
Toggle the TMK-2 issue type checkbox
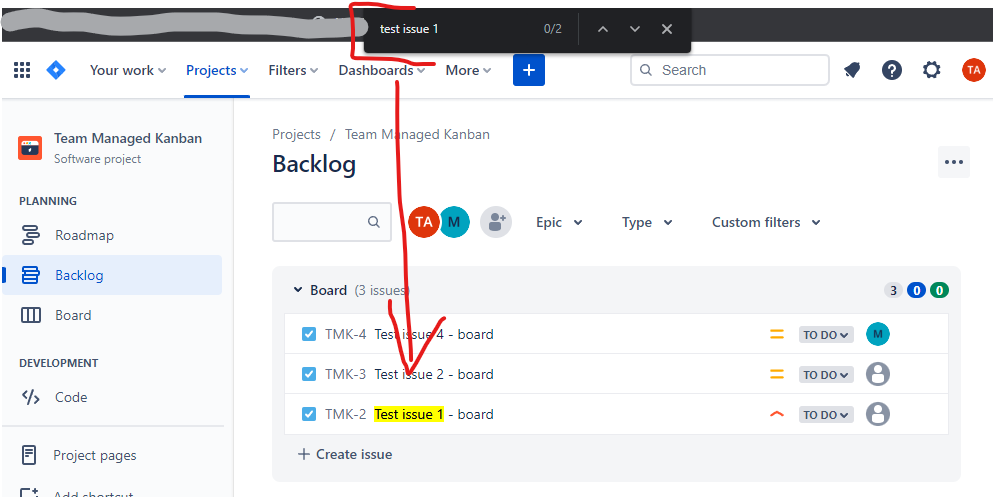[x=309, y=414]
